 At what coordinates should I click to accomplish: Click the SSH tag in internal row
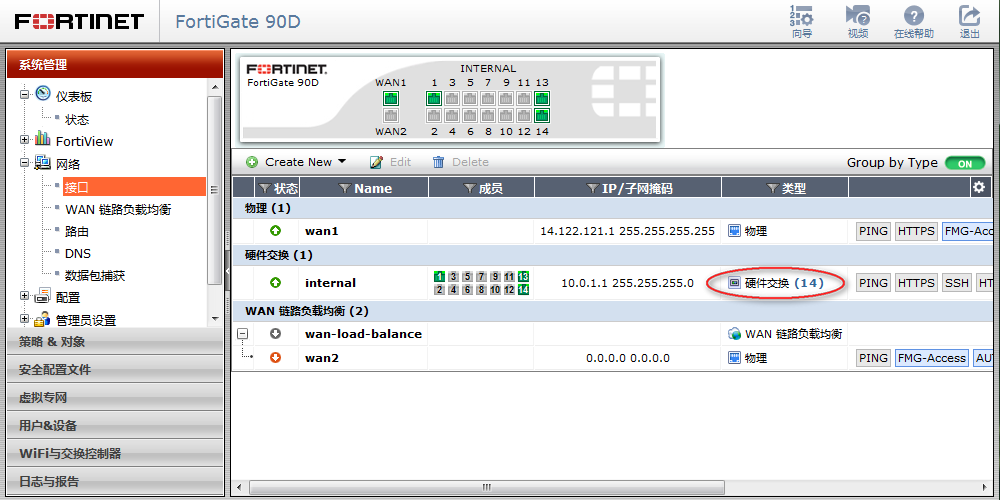point(957,283)
